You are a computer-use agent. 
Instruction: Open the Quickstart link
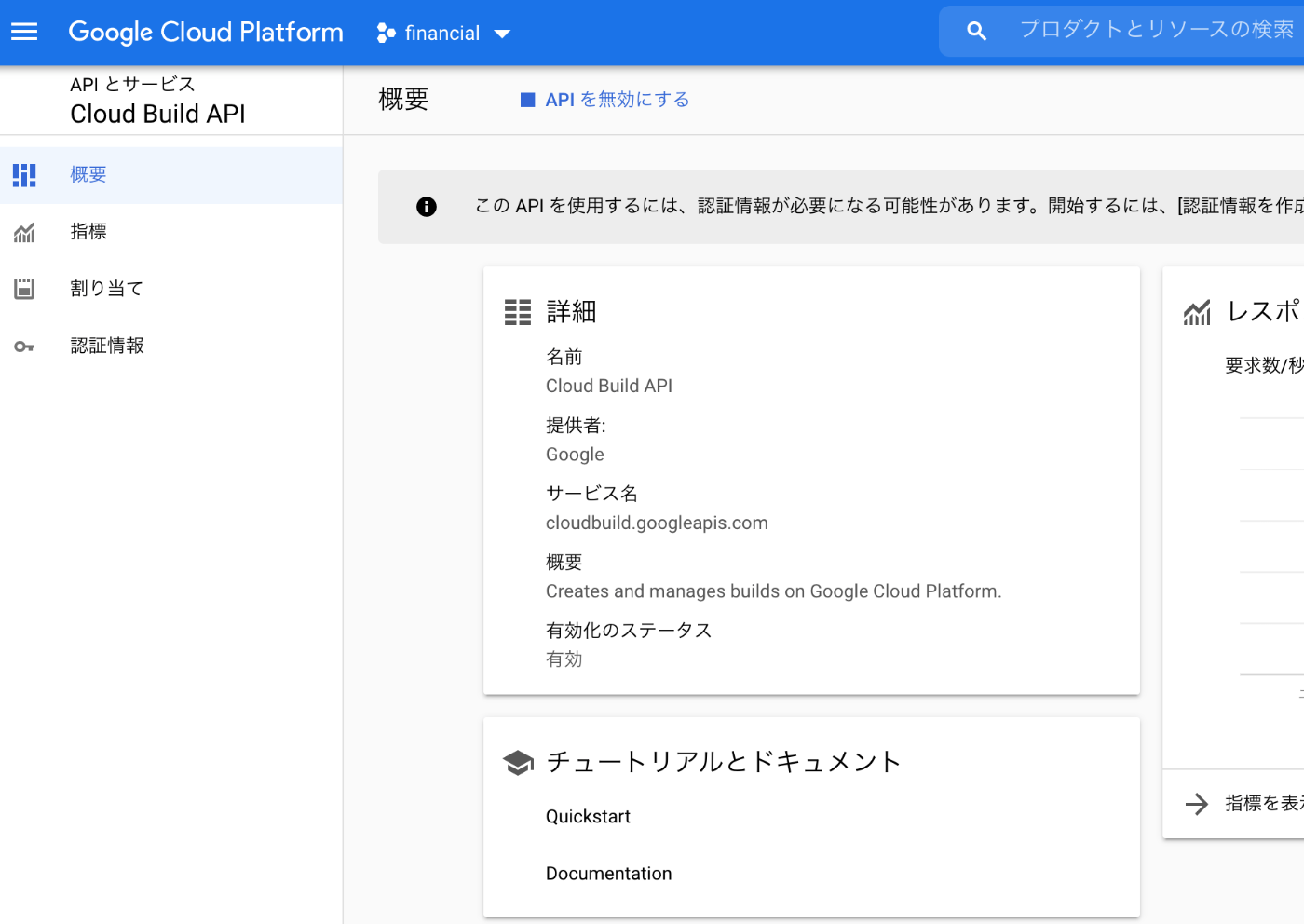click(588, 817)
